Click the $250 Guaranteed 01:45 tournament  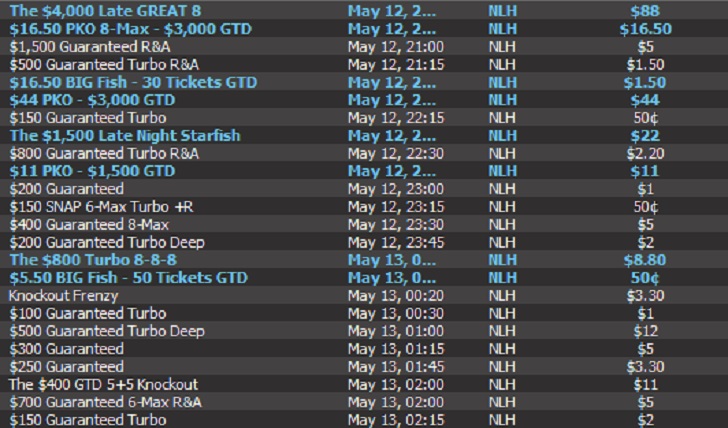[x=364, y=367]
